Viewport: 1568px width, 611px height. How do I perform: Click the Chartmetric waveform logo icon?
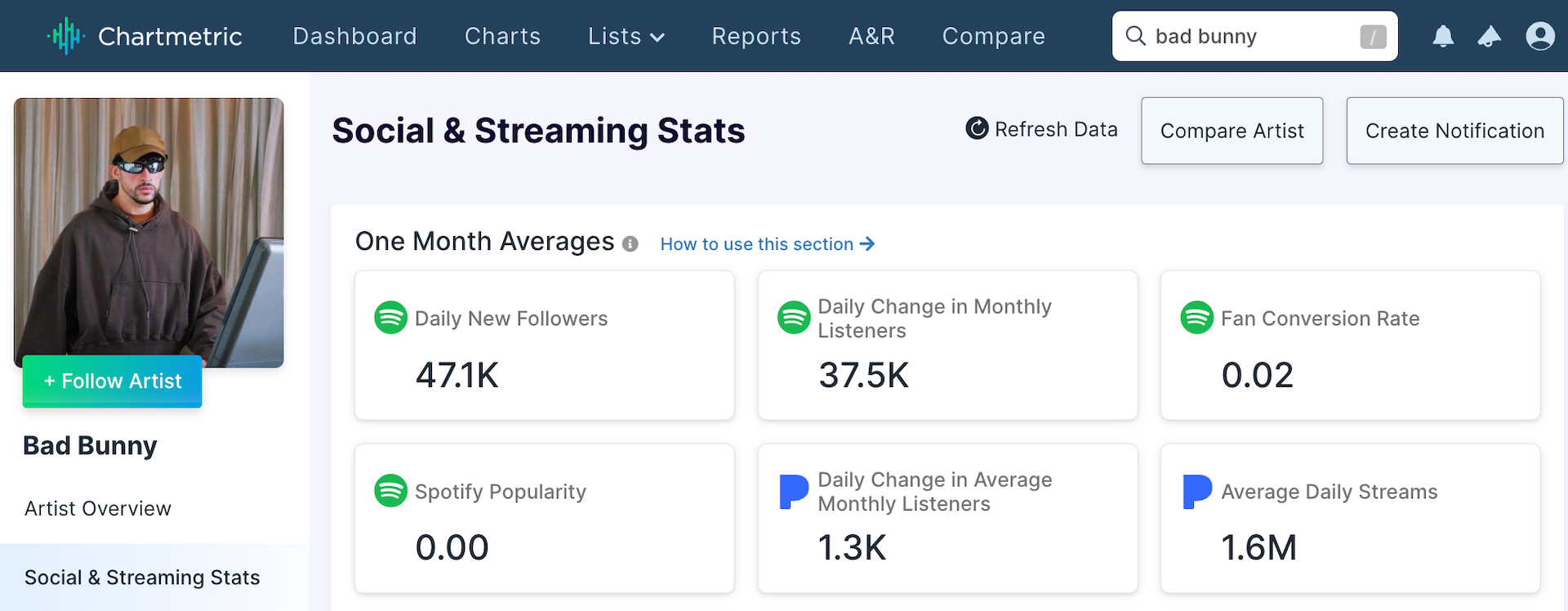(x=65, y=36)
